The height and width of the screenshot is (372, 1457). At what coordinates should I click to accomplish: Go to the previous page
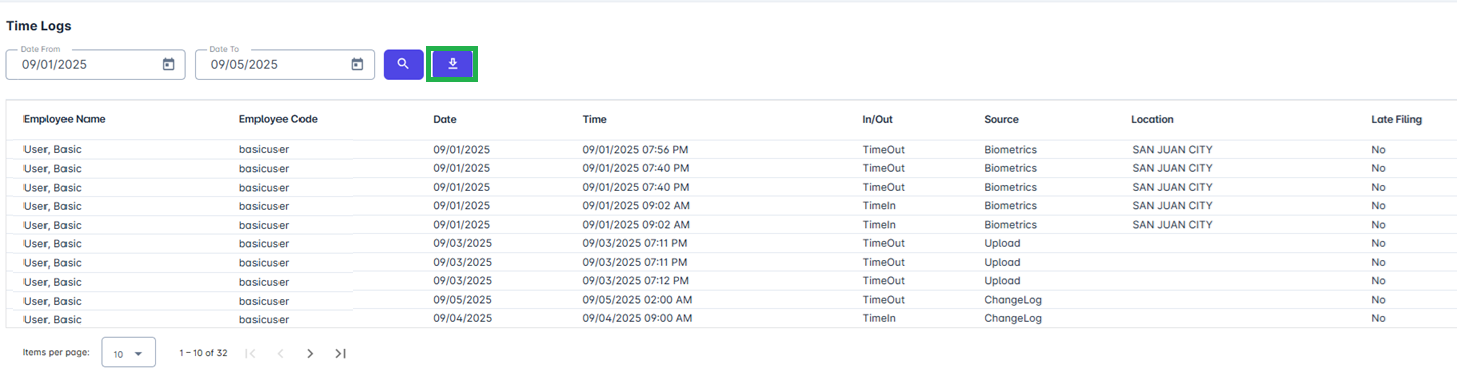point(280,353)
